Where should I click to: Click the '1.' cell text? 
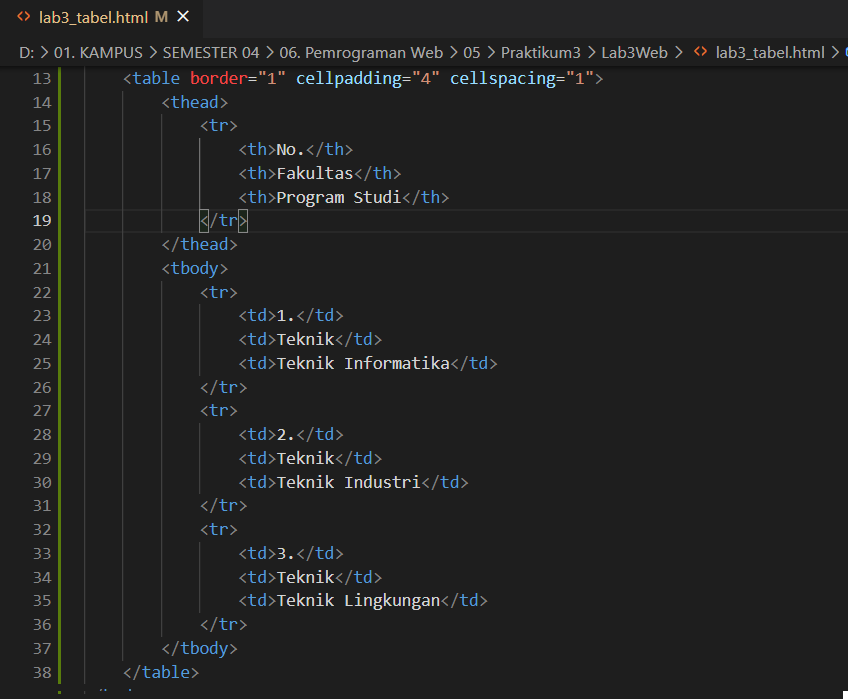[286, 315]
